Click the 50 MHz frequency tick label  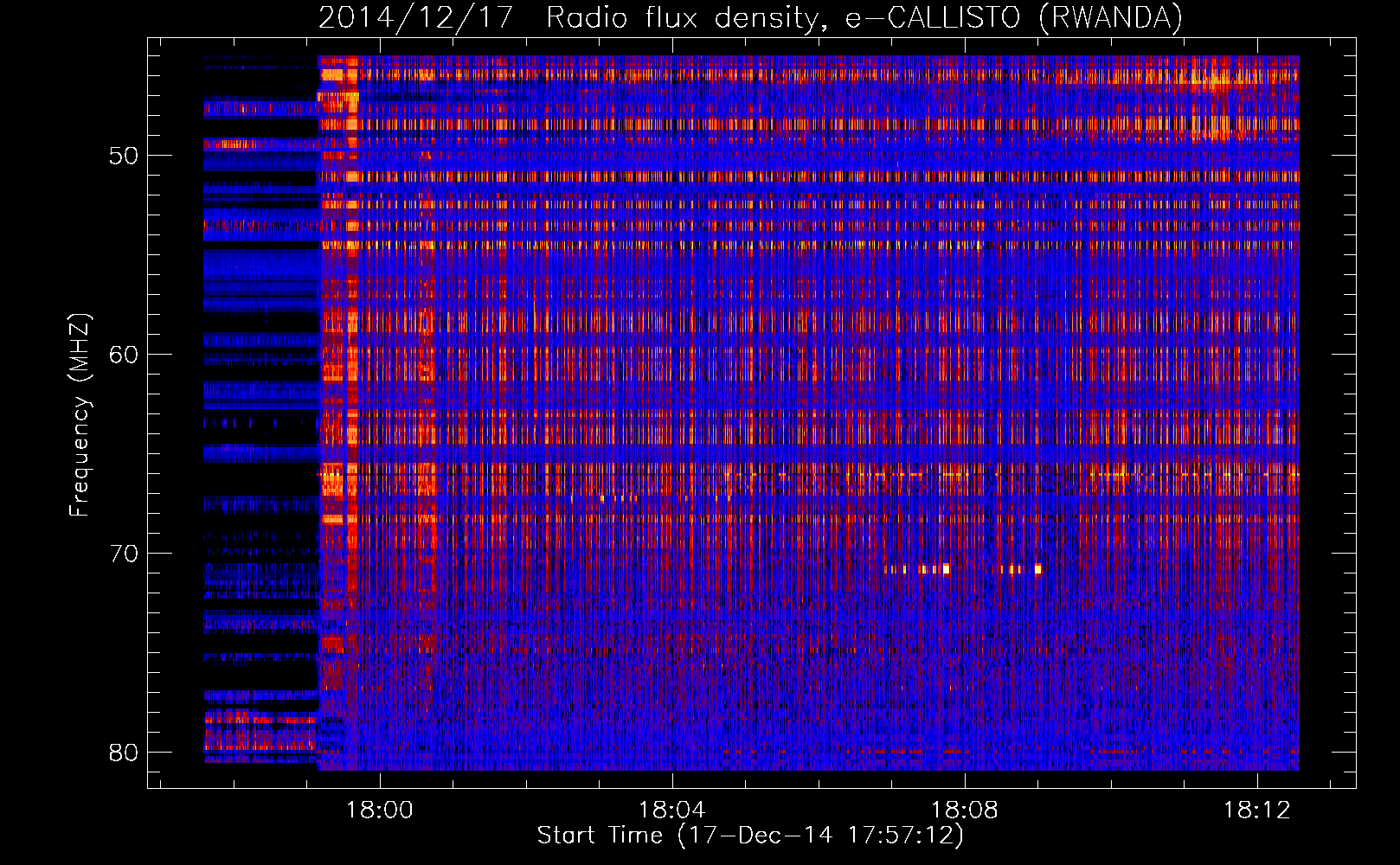point(123,156)
